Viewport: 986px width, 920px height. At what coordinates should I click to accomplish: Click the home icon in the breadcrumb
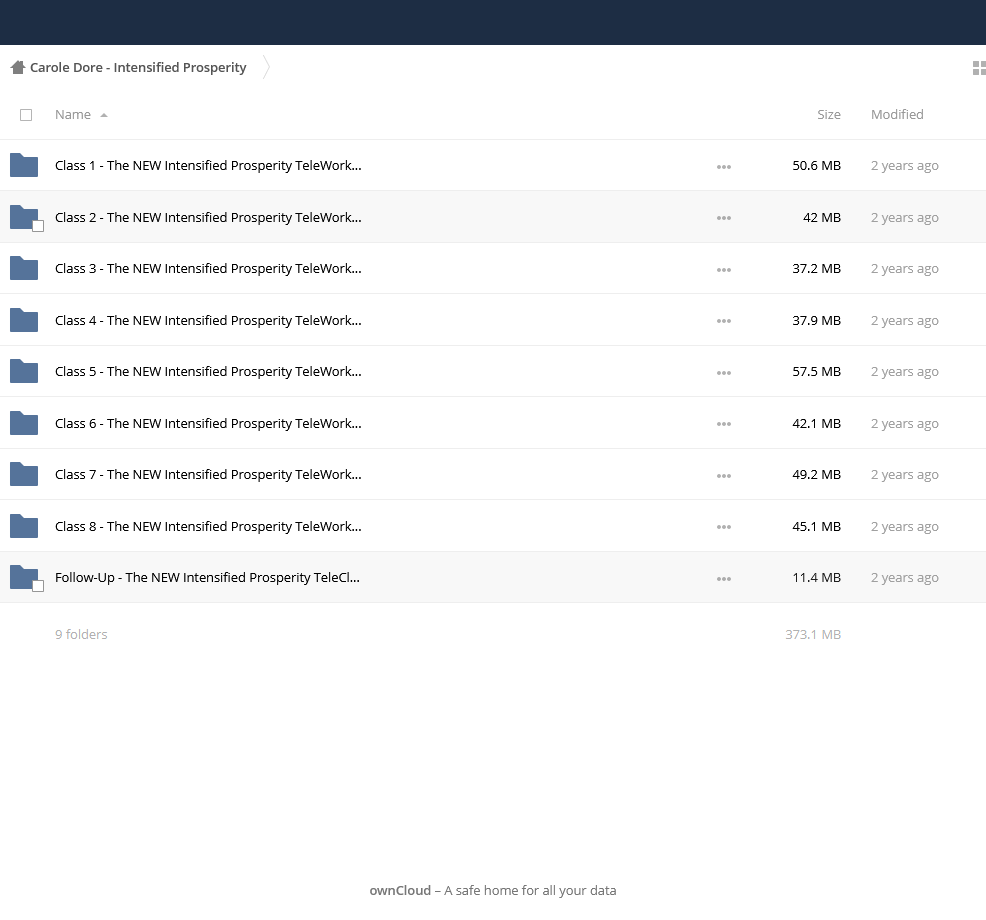tap(18, 67)
